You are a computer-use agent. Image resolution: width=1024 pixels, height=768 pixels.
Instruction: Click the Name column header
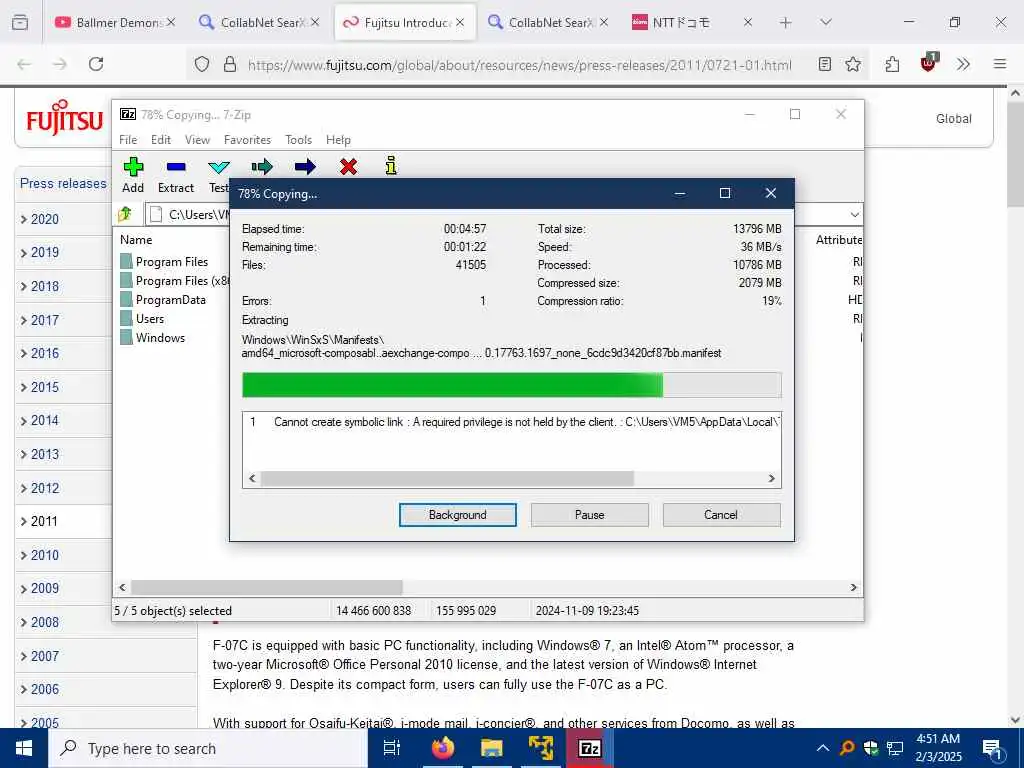click(136, 240)
